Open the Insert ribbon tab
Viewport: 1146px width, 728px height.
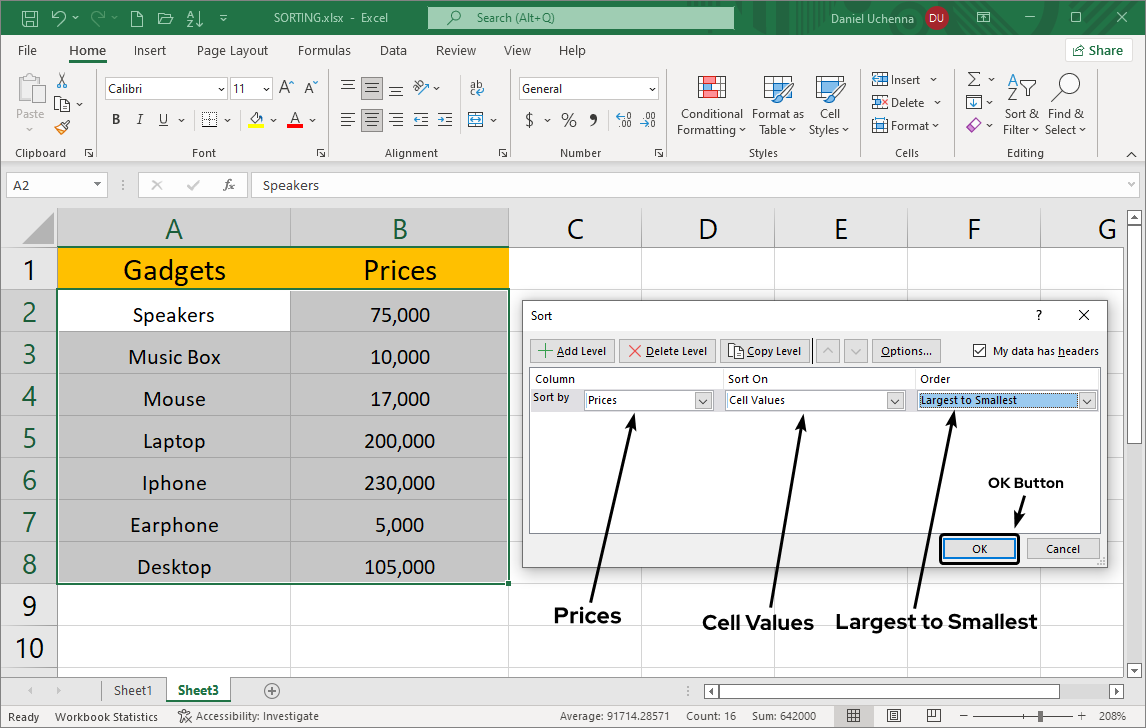pyautogui.click(x=150, y=50)
